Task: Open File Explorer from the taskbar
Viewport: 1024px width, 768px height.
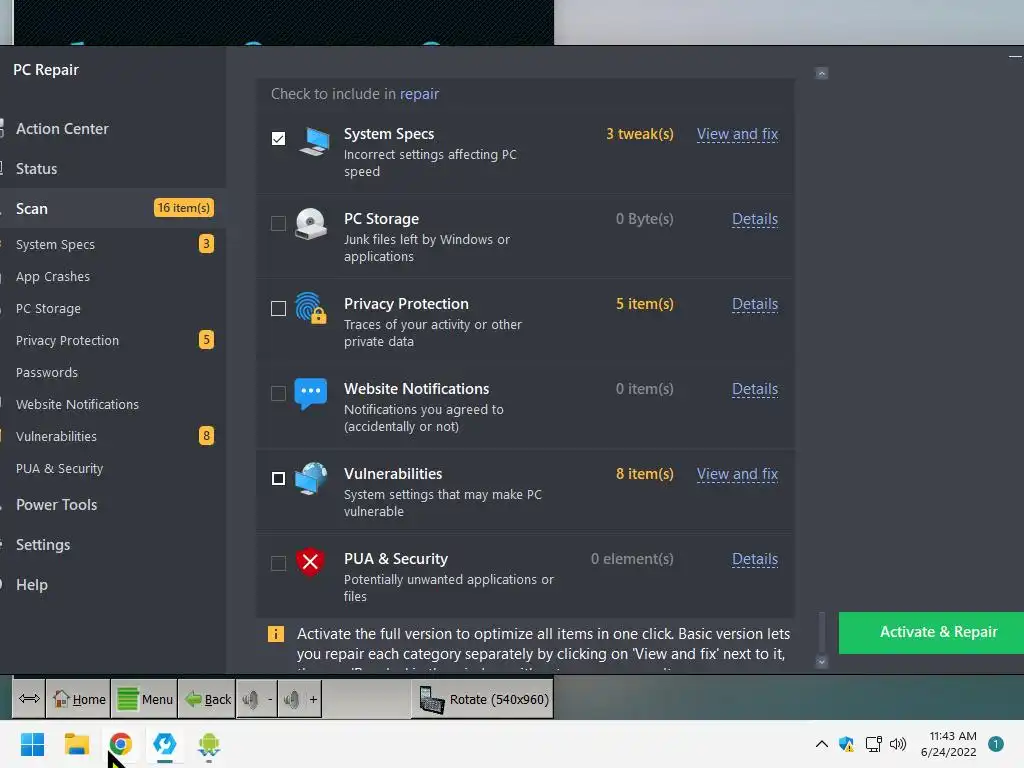Action: coord(76,744)
